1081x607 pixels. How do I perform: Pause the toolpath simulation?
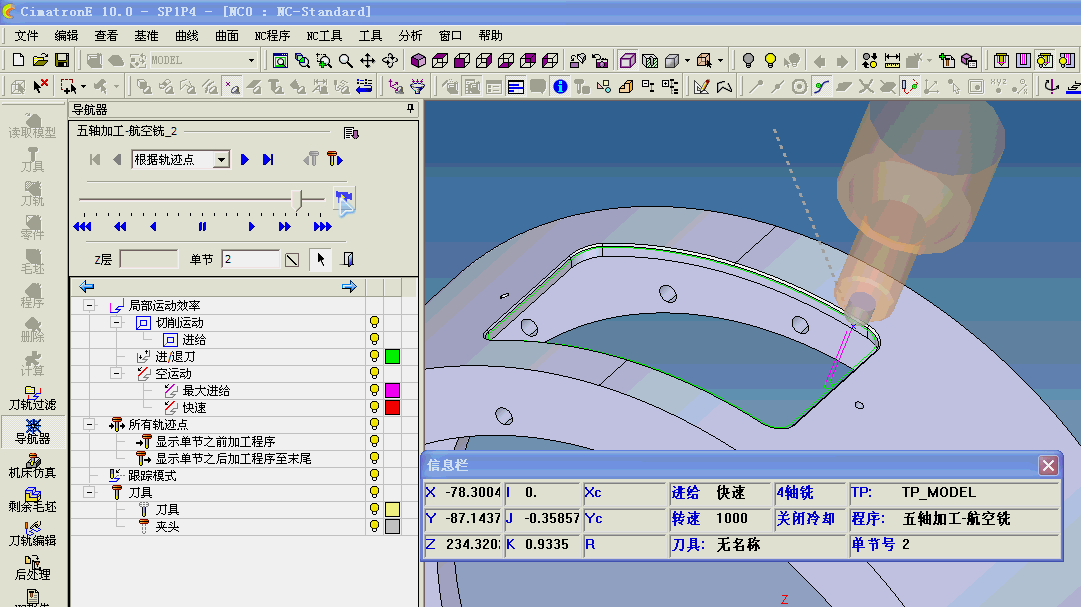tap(202, 226)
